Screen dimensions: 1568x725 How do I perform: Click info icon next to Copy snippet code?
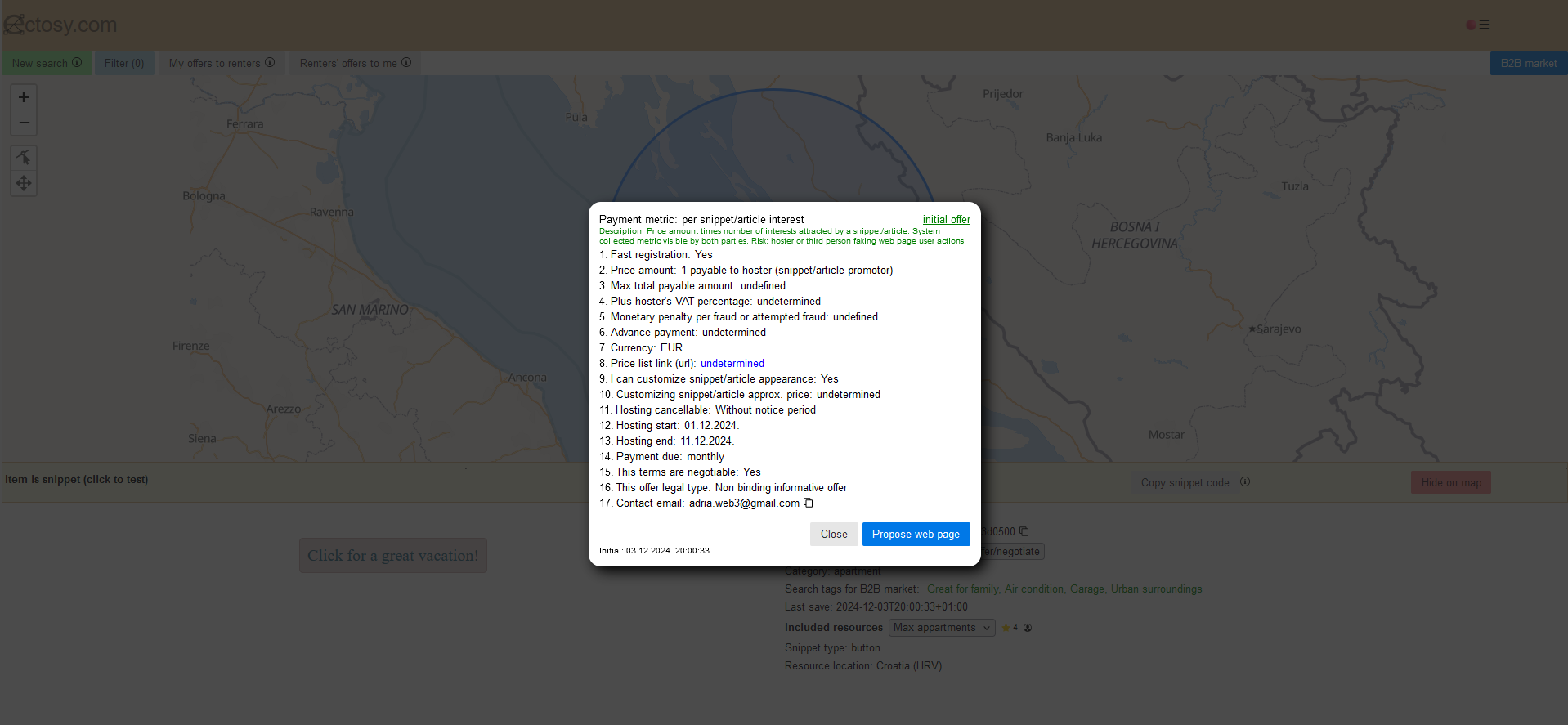point(1245,482)
